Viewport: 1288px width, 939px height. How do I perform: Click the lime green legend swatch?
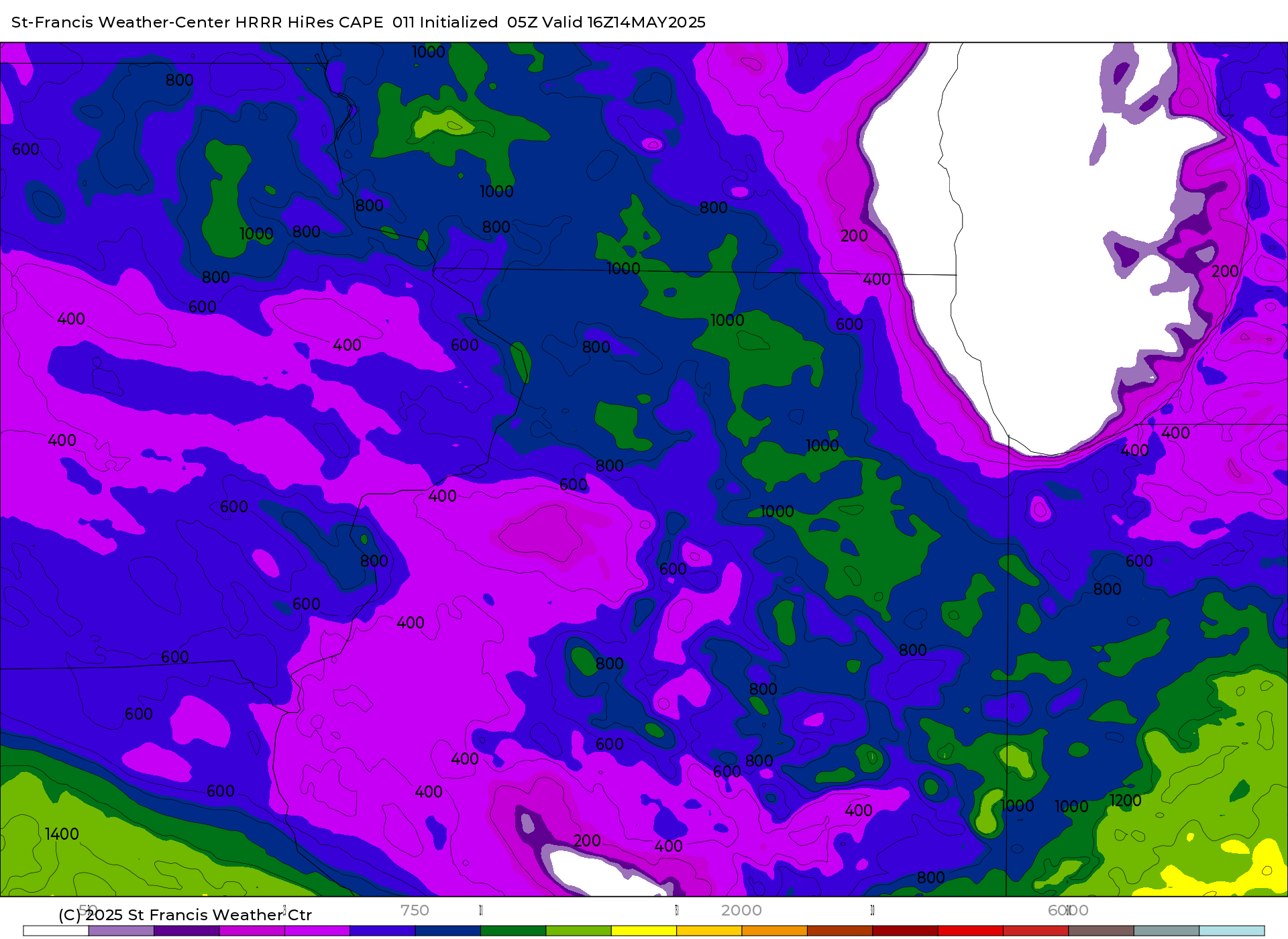(579, 931)
